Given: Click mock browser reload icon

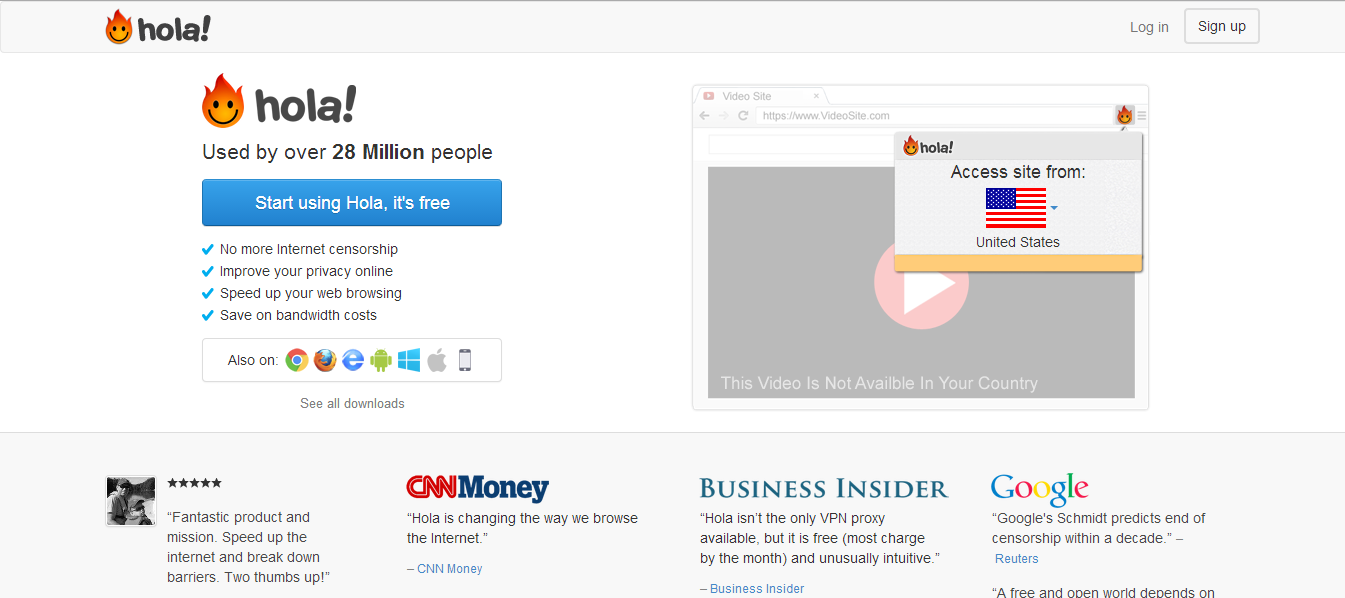Looking at the screenshot, I should 743,116.
